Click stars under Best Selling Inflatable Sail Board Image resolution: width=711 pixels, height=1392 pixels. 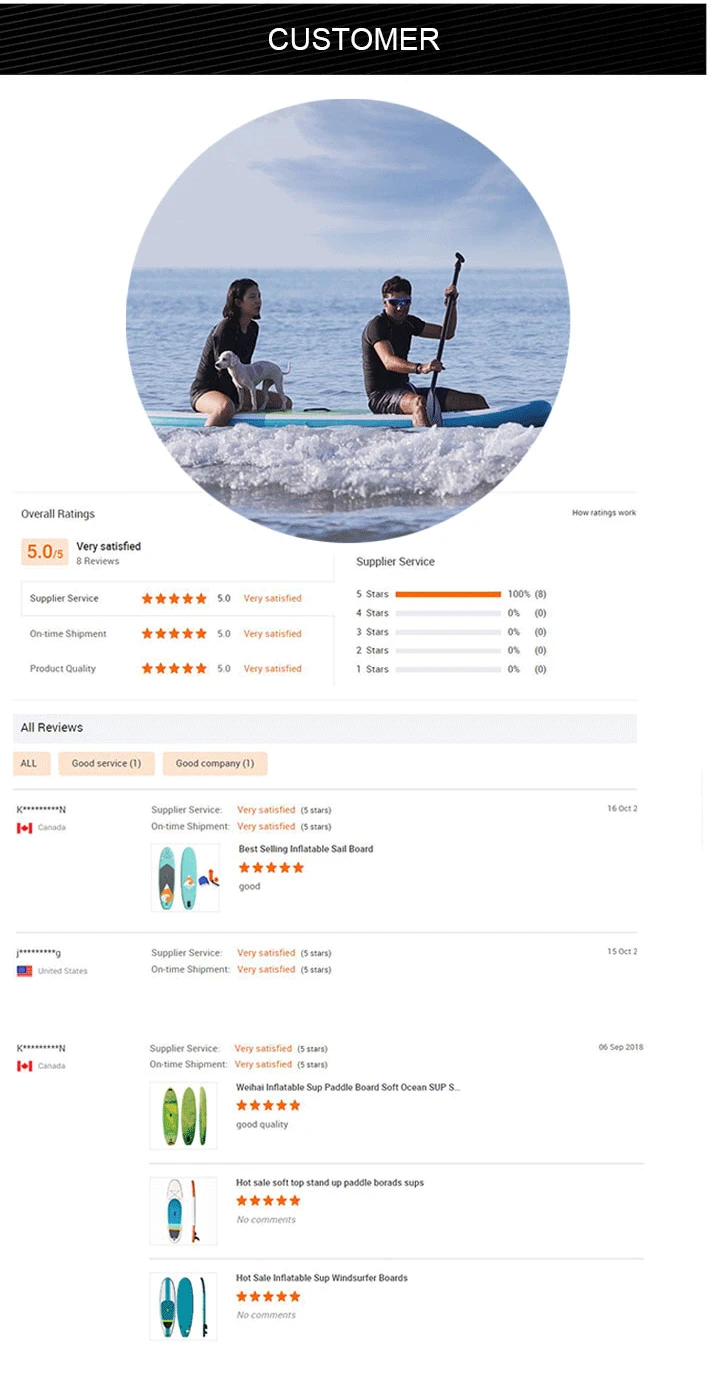(271, 868)
